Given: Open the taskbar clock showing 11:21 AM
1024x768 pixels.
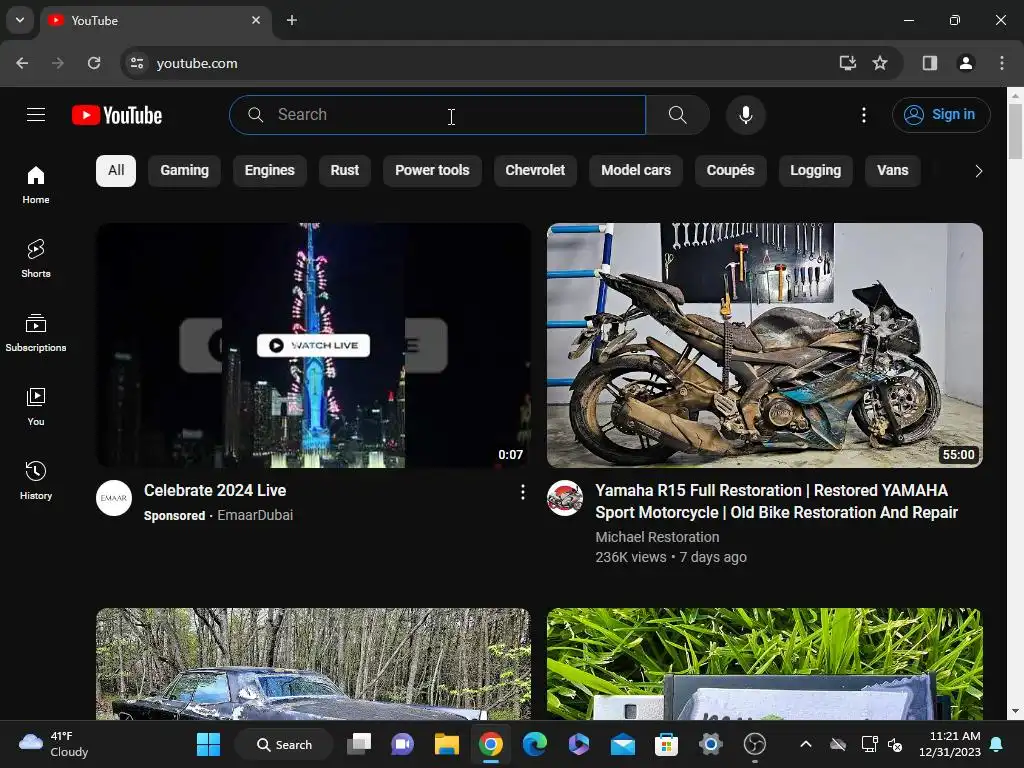Looking at the screenshot, I should coord(949,744).
